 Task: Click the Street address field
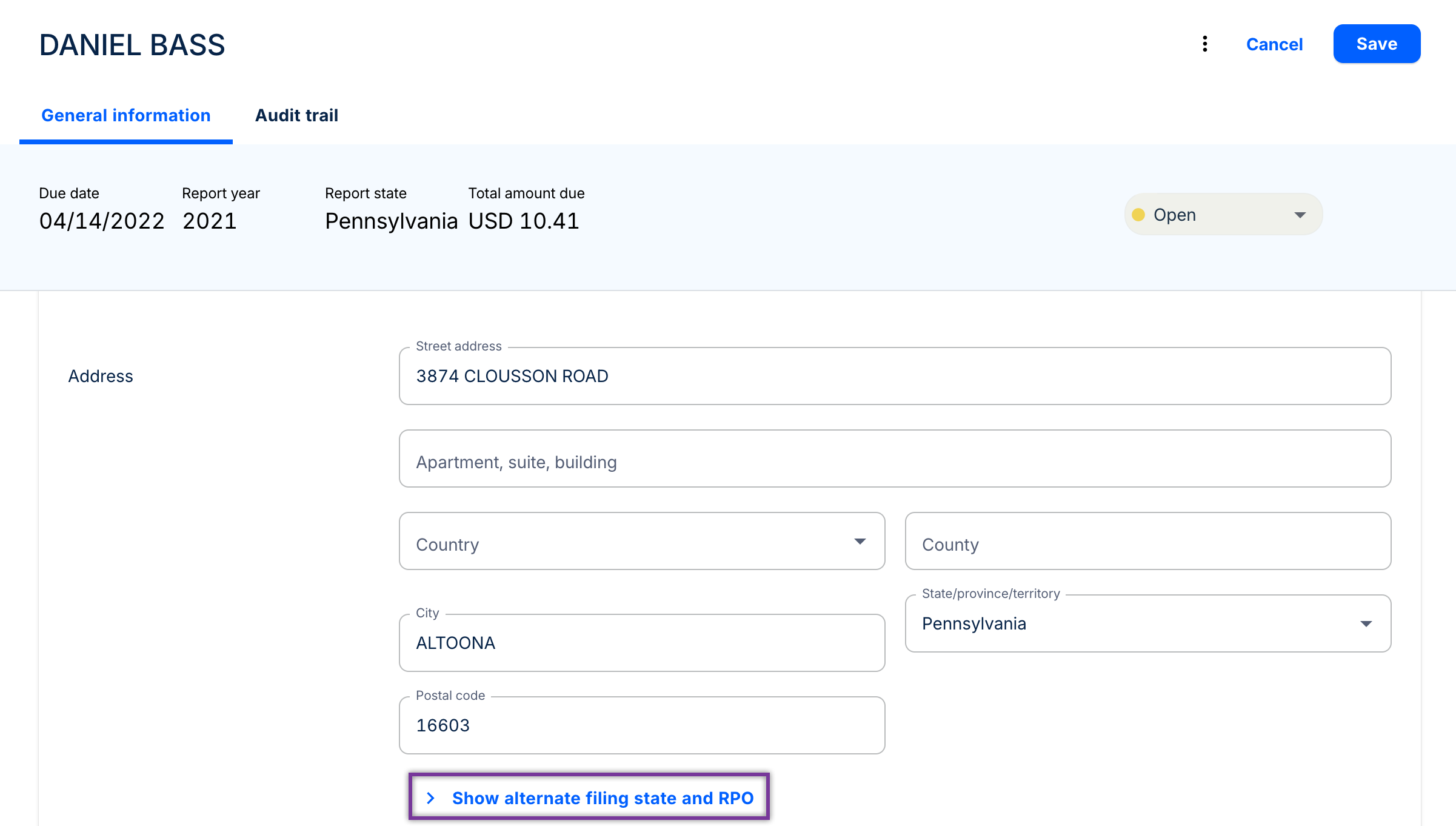[894, 376]
